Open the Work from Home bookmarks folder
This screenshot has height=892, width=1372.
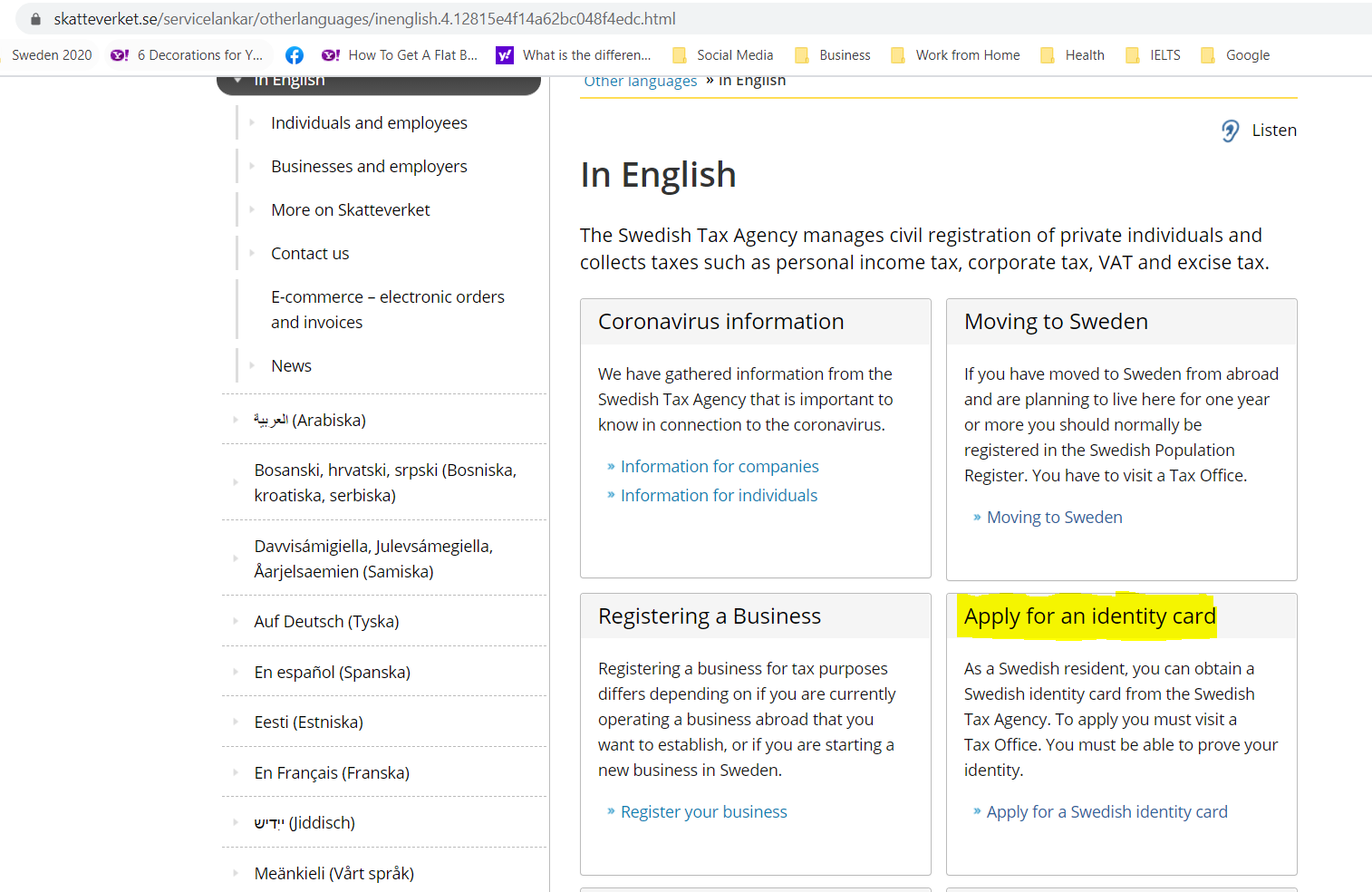(954, 54)
